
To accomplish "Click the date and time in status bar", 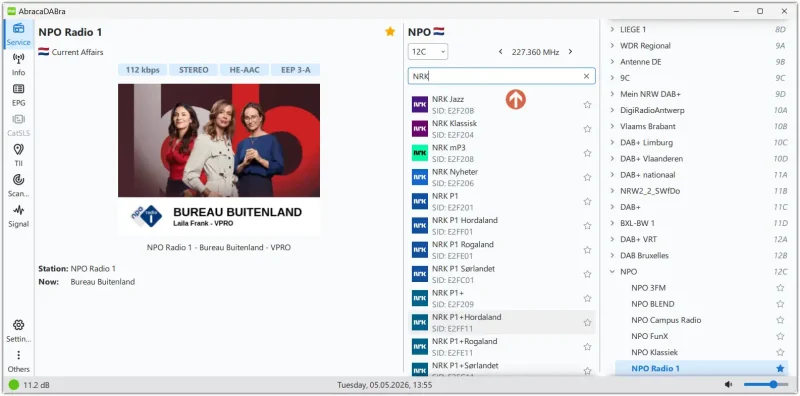I will (384, 385).
